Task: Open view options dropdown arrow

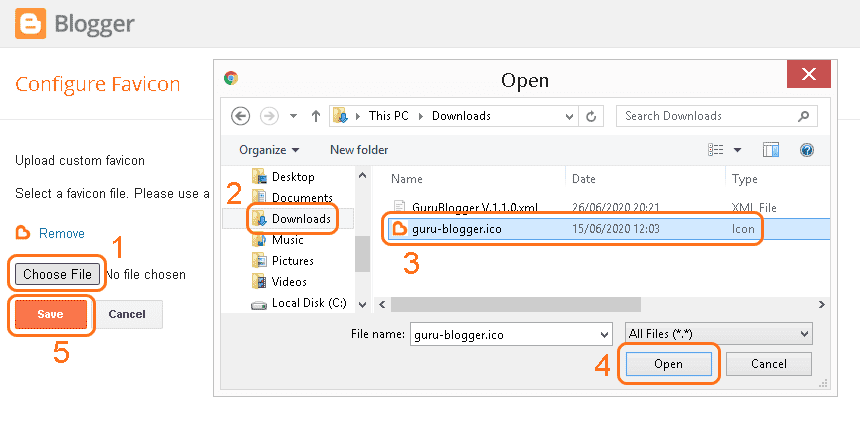Action: point(737,150)
